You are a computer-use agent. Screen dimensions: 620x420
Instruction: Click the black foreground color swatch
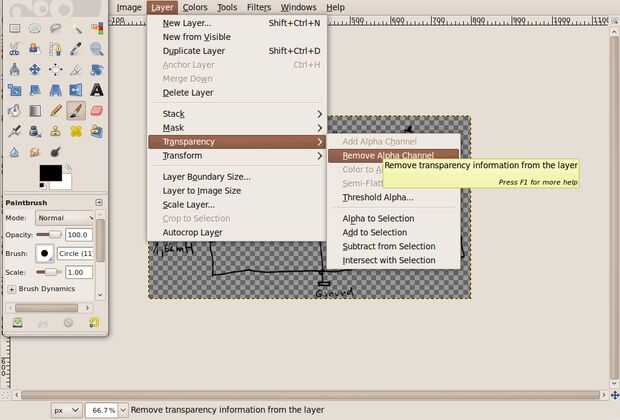[50, 172]
